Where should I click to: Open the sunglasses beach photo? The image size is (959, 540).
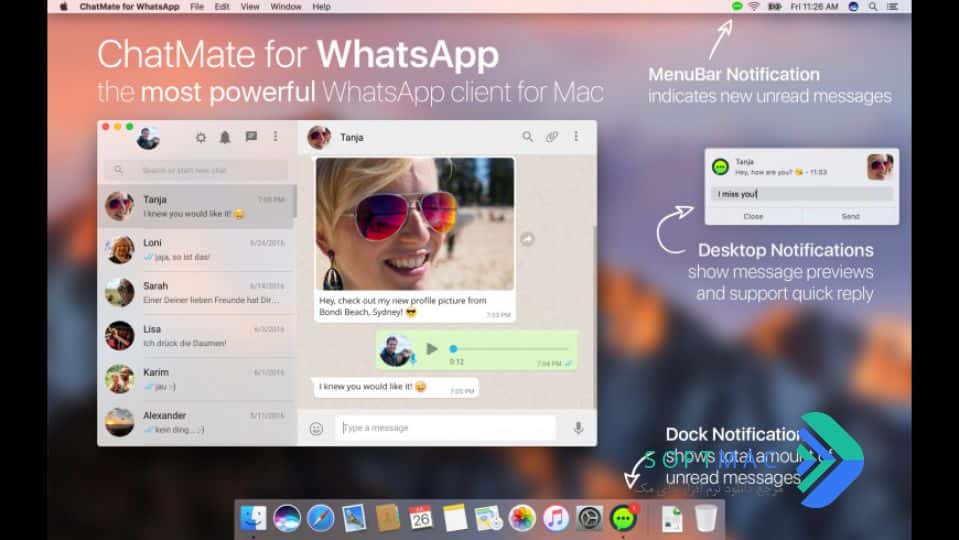[x=415, y=224]
